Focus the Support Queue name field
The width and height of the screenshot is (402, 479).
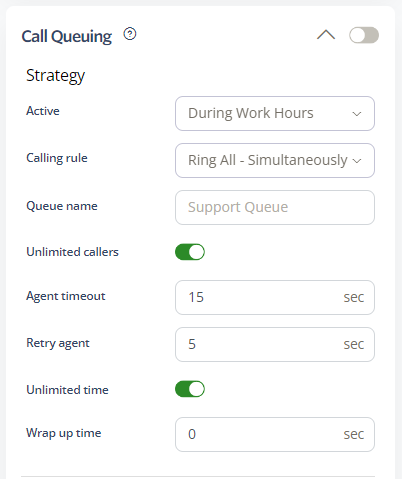tap(275, 207)
